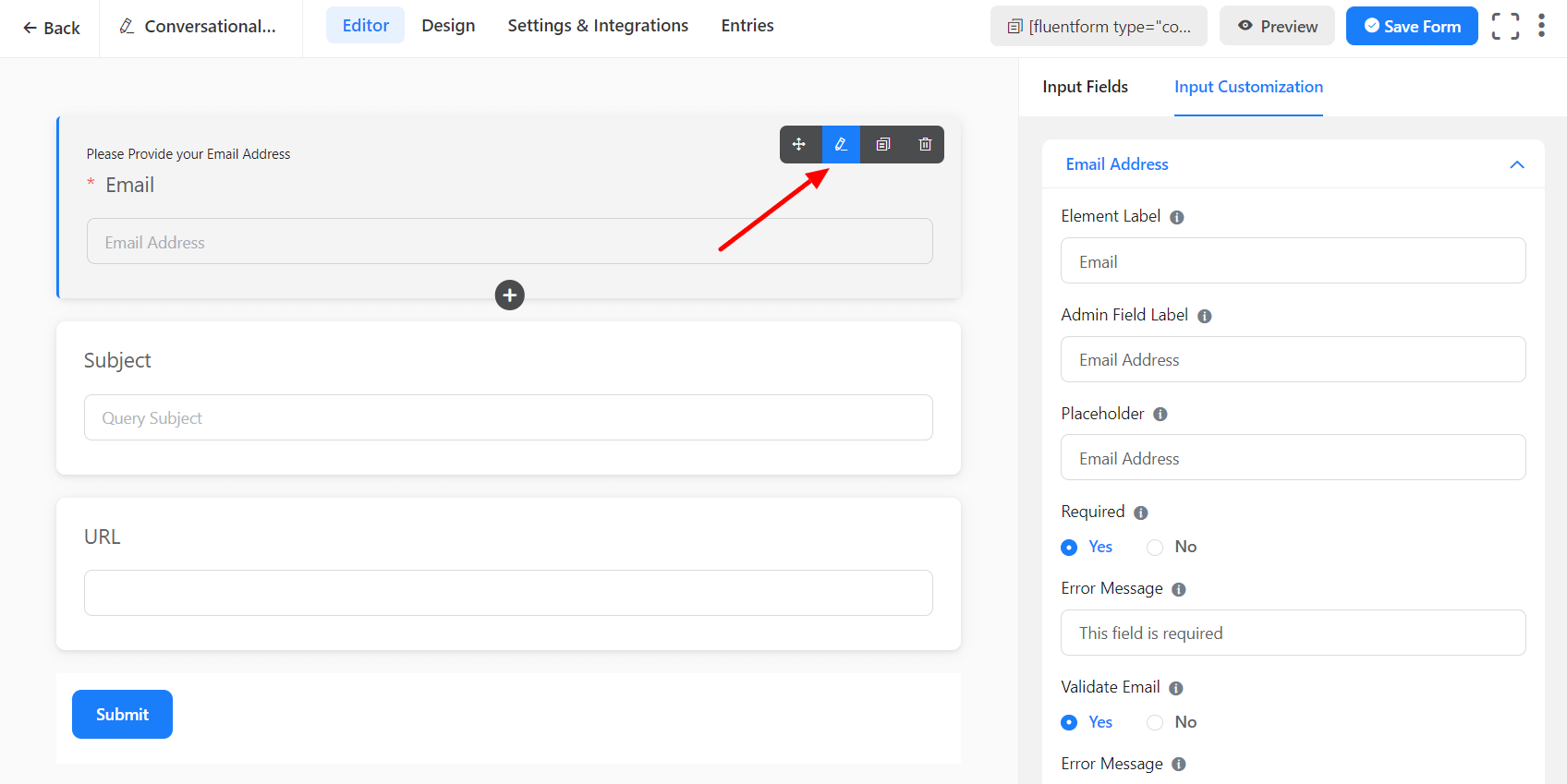Click the Save Form button
1567x784 pixels.
click(1411, 26)
